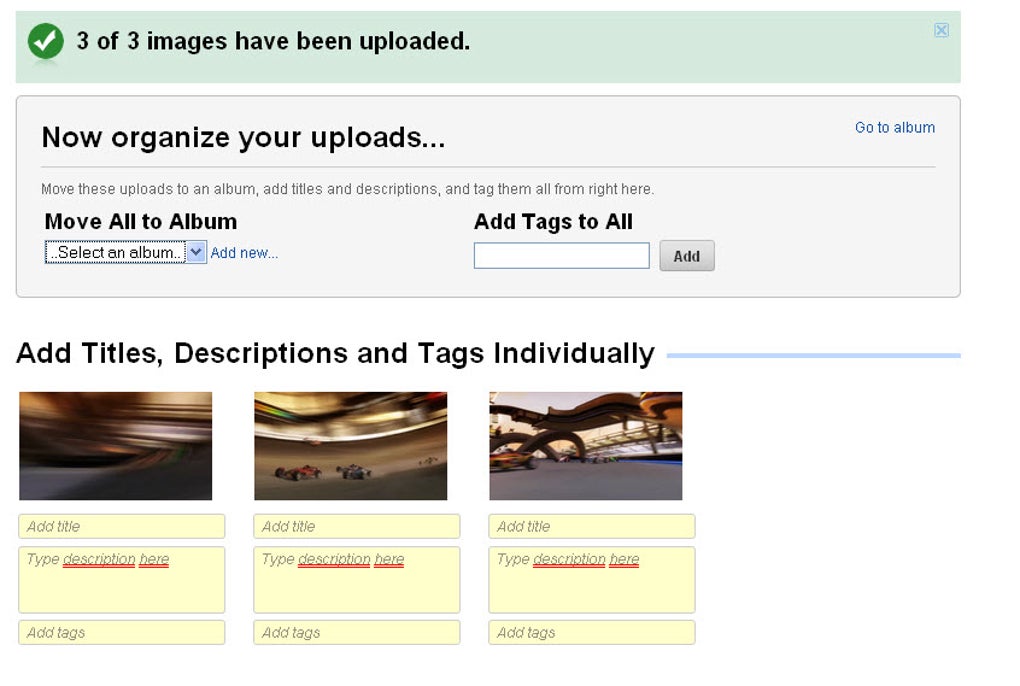1020x686 pixels.
Task: Select the third curved track thumbnail
Action: coord(586,446)
